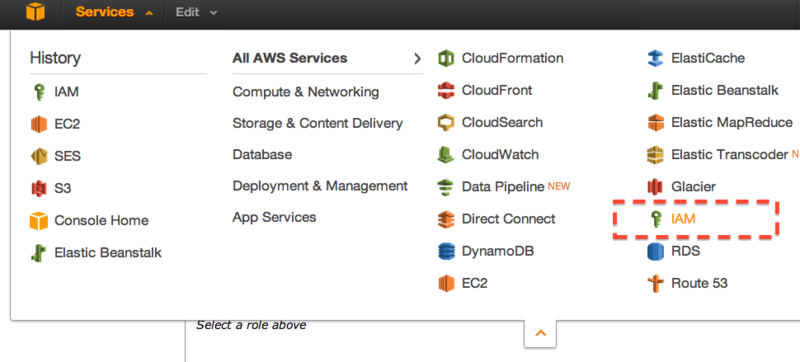The width and height of the screenshot is (800, 362).
Task: Open the Services dropdown menu
Action: 114,12
